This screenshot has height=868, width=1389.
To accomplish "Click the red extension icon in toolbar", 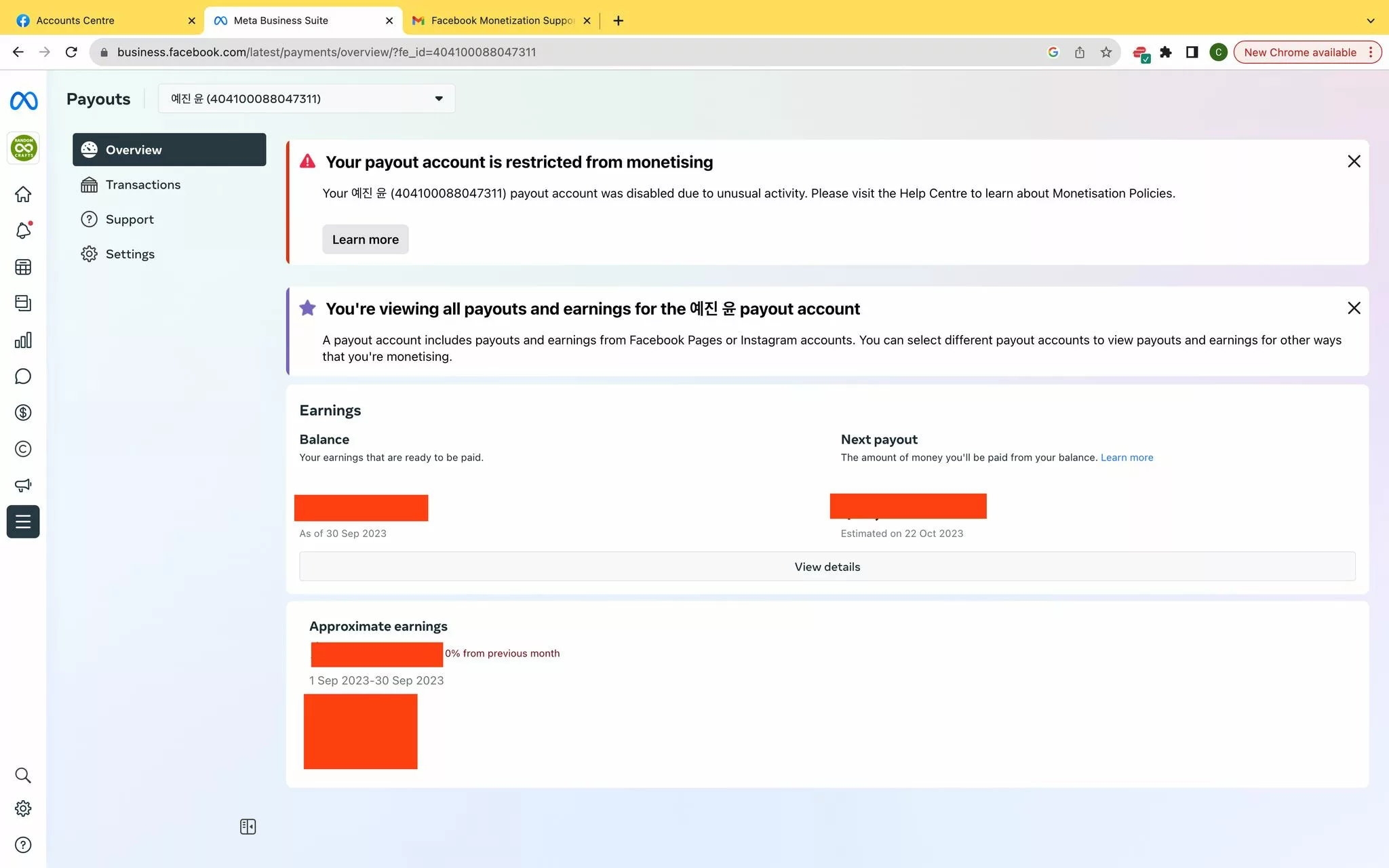I will tap(1141, 53).
